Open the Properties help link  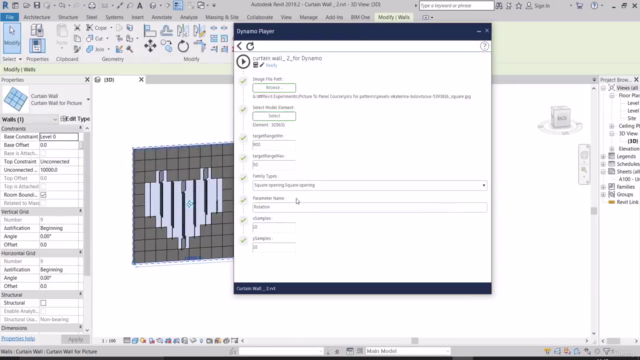click(18, 338)
